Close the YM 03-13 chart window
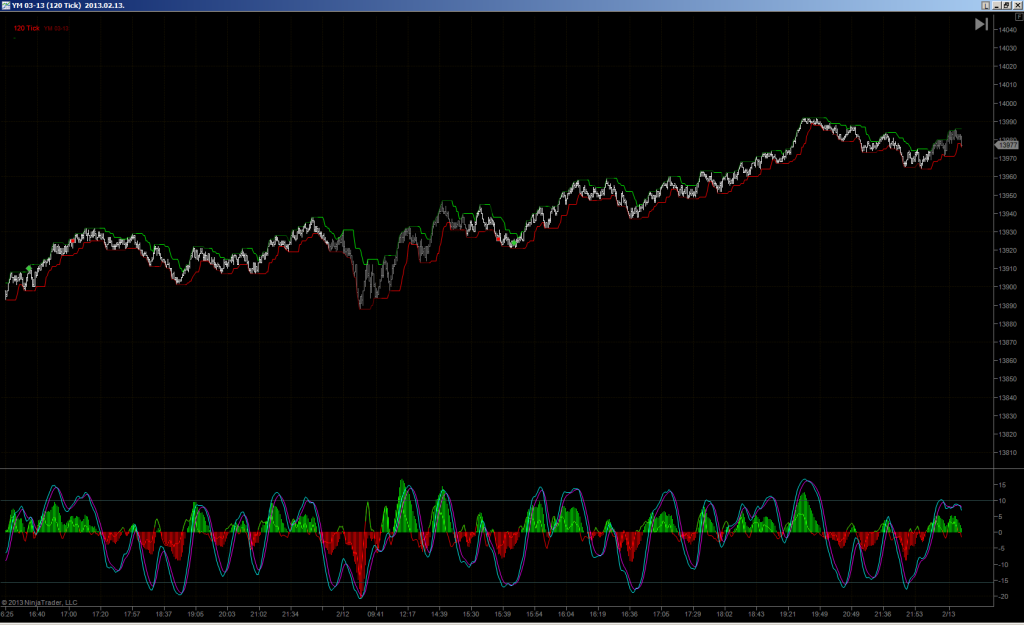This screenshot has width=1024, height=625. pos(1017,5)
